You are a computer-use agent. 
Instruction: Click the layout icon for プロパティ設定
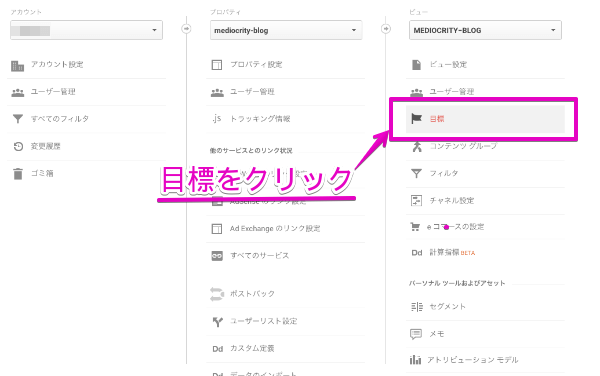tap(217, 65)
